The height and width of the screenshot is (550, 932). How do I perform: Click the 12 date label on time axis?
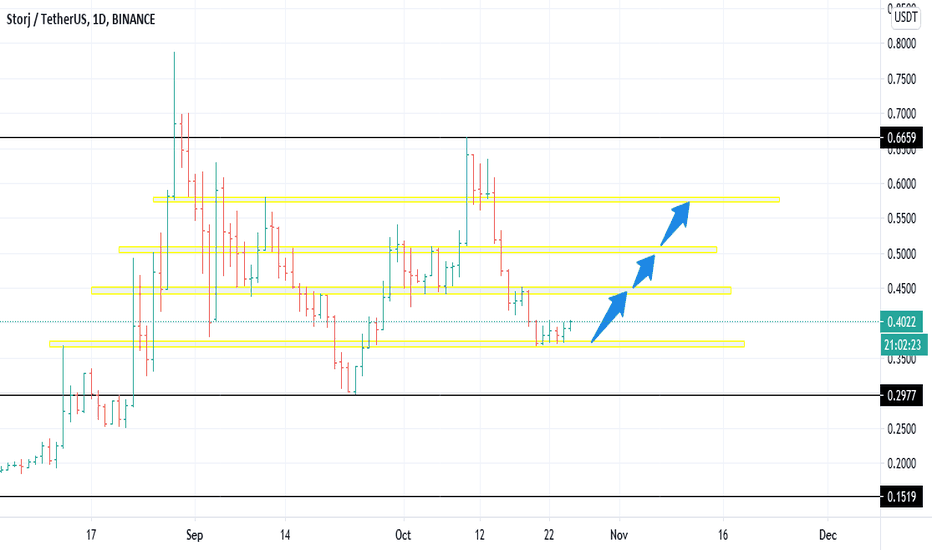click(480, 535)
